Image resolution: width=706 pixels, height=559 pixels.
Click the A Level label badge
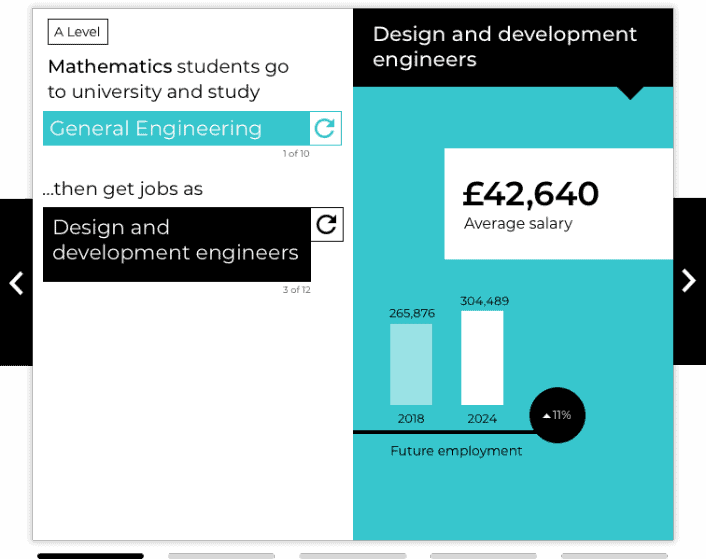click(78, 32)
